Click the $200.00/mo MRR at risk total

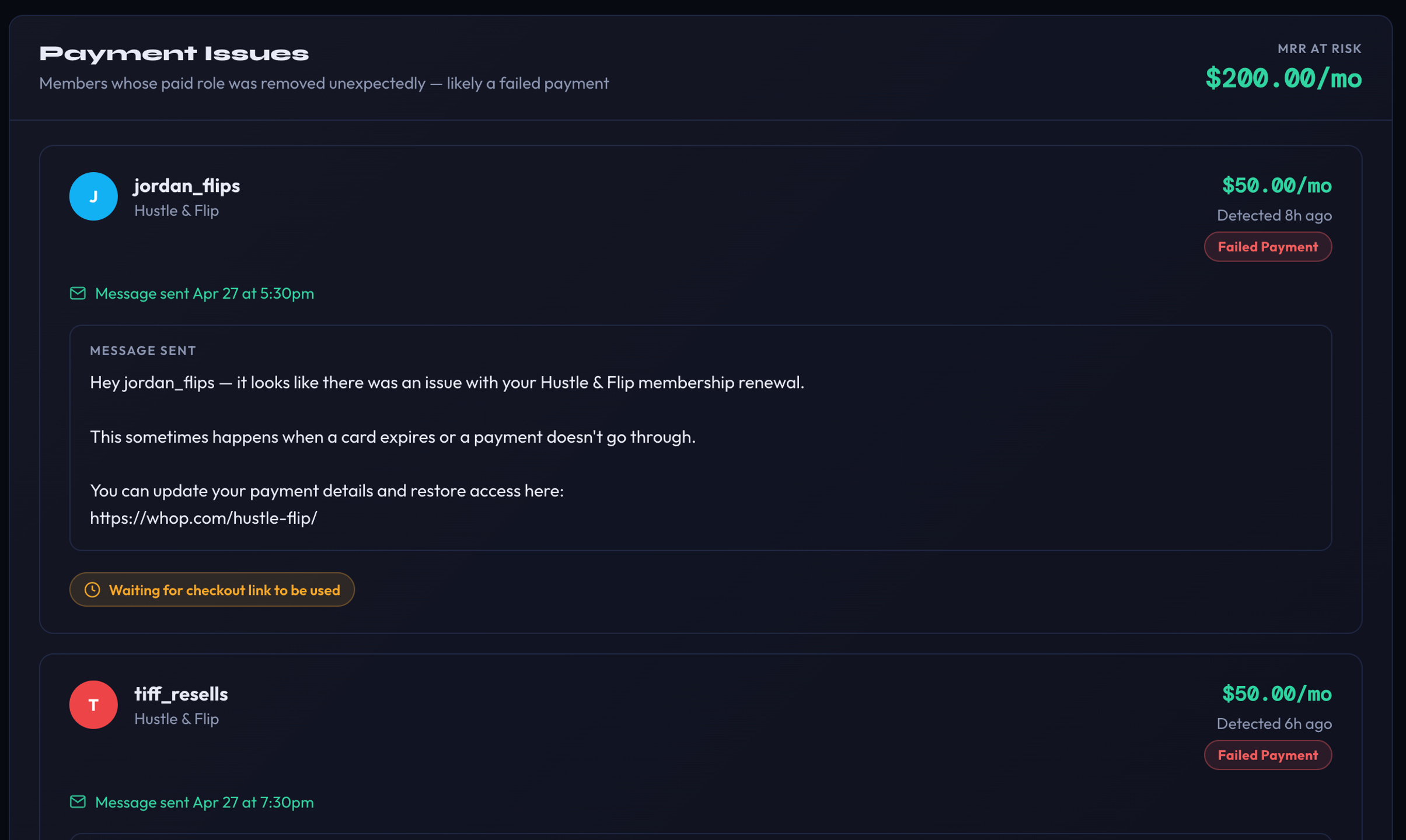pyautogui.click(x=1283, y=78)
